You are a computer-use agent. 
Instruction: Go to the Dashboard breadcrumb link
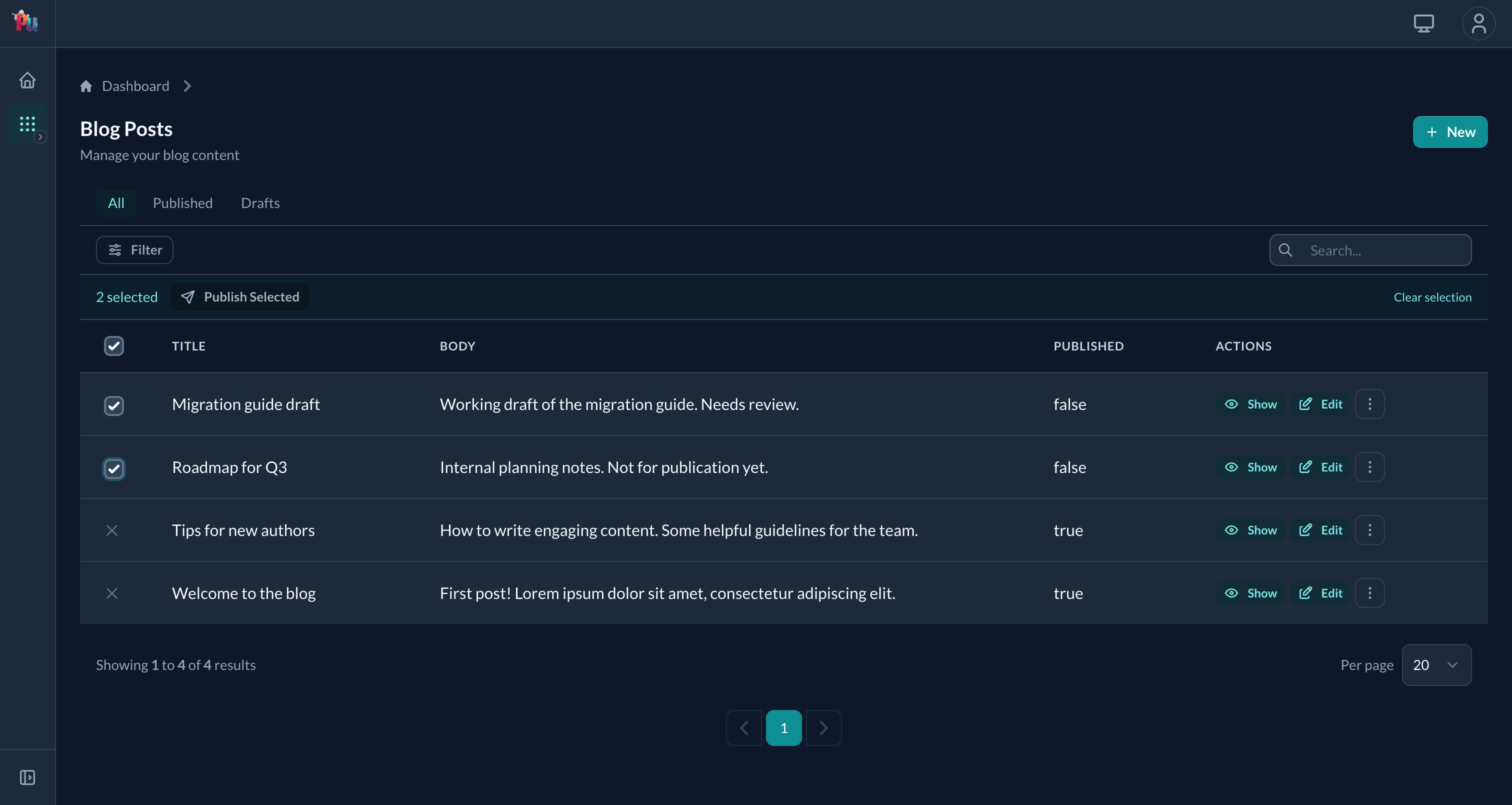tap(135, 86)
